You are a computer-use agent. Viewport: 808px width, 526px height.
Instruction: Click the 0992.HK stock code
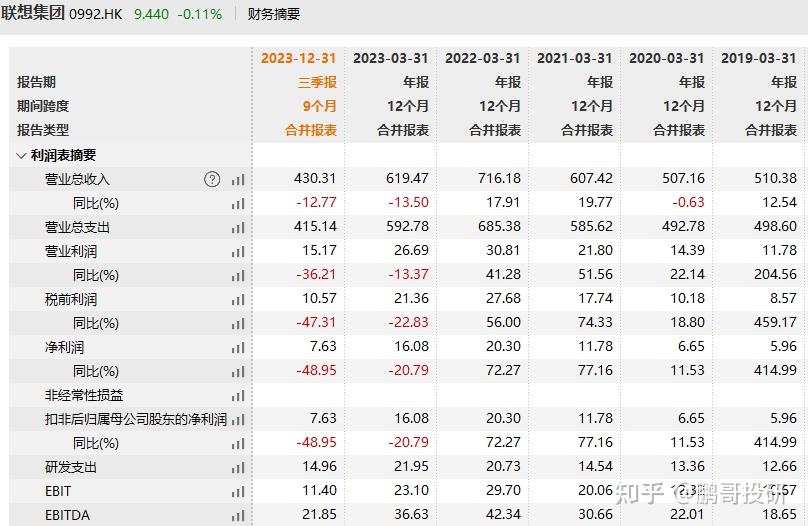click(95, 14)
